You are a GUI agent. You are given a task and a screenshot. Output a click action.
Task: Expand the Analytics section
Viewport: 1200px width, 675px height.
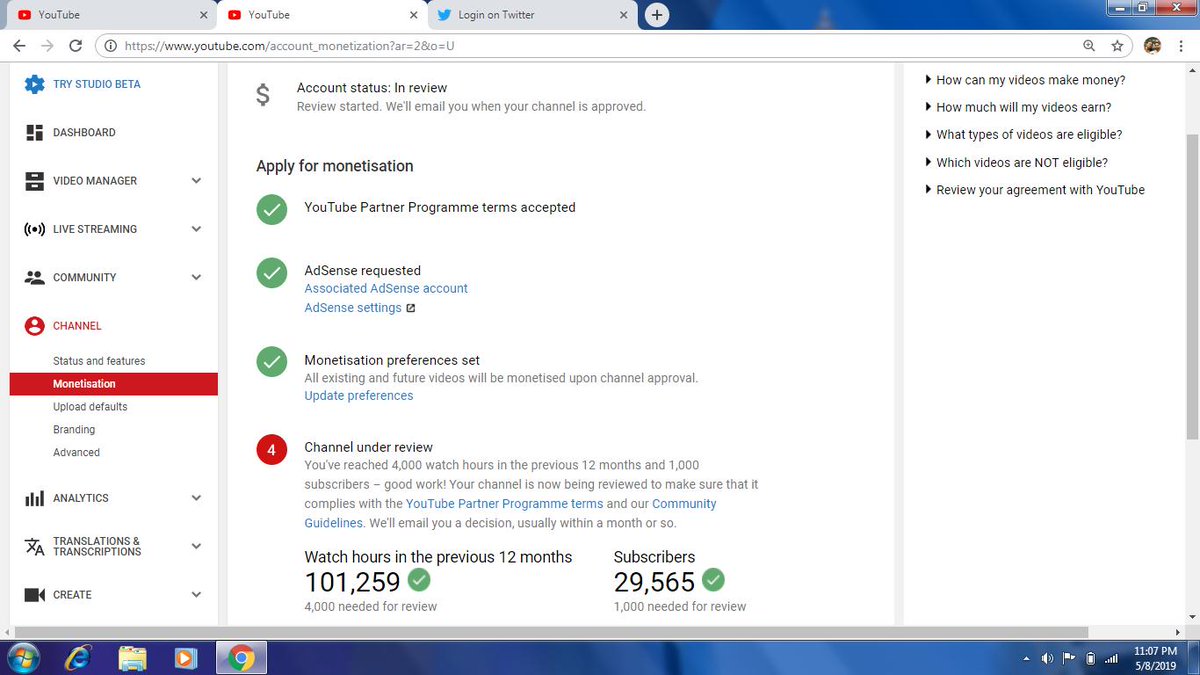(x=196, y=498)
